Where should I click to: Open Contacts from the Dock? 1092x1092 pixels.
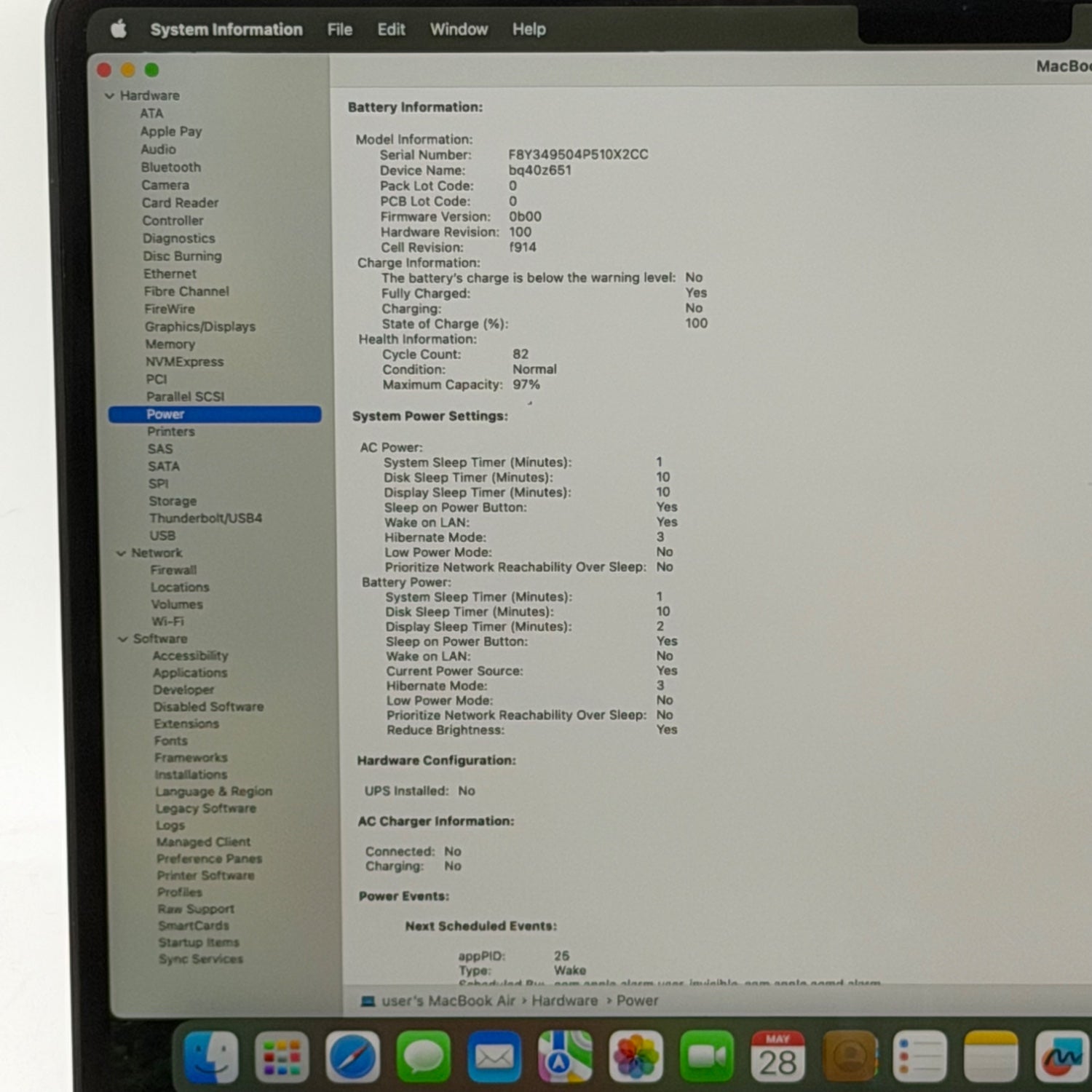(x=849, y=1056)
